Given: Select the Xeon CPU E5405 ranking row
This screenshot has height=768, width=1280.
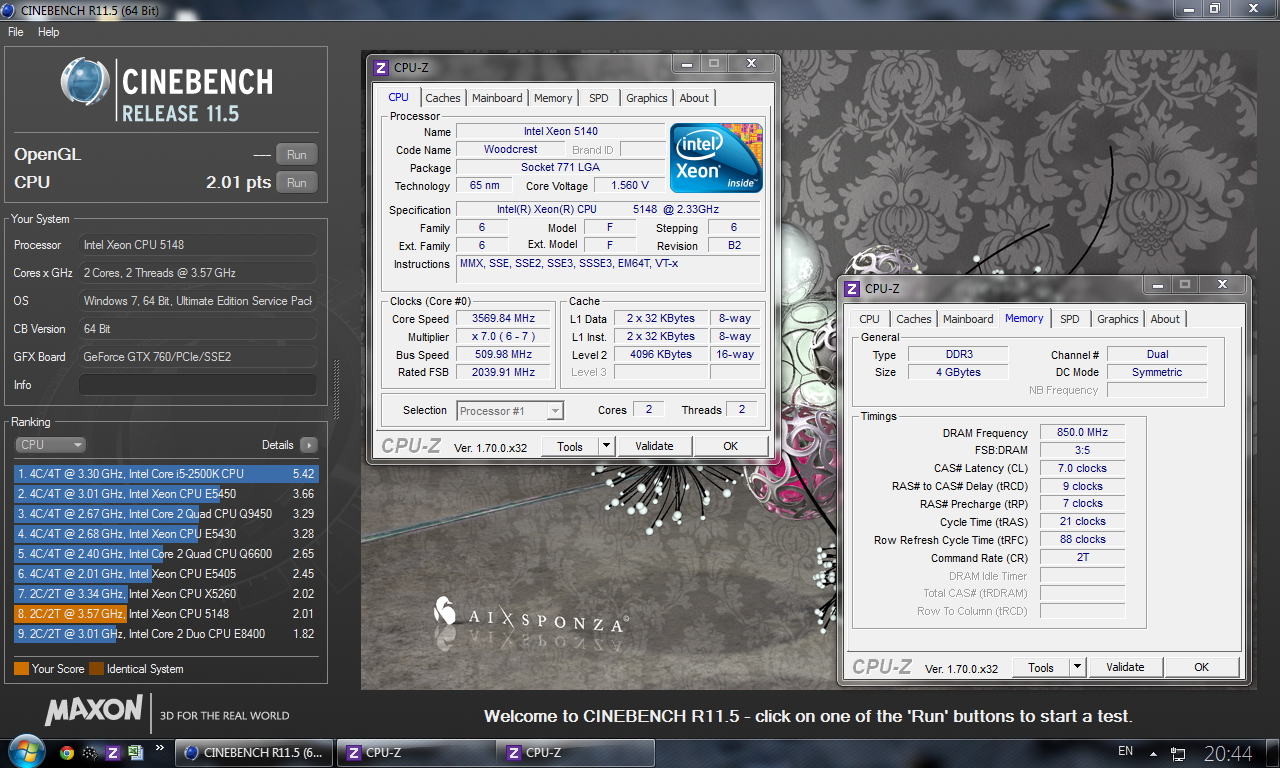Looking at the screenshot, I should 166,574.
